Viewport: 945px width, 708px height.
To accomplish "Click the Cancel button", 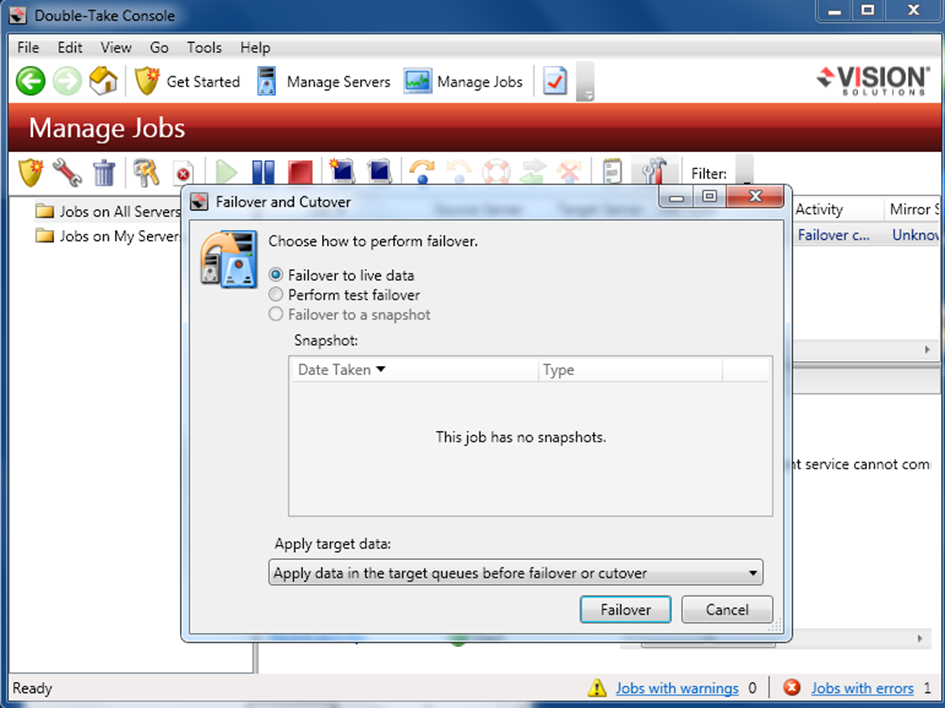I will coord(727,610).
